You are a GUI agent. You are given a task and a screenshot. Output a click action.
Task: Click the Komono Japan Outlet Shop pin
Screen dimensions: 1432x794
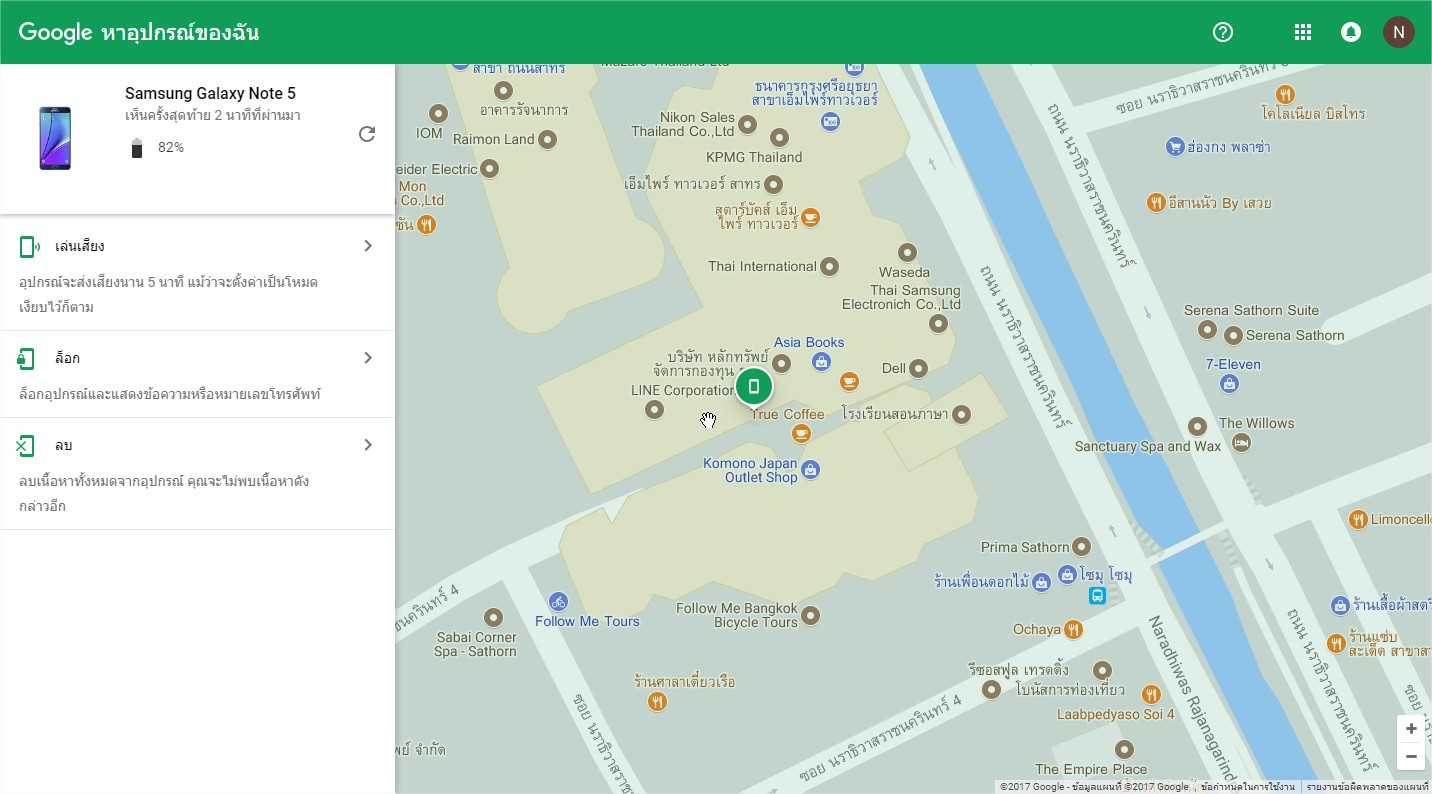click(x=811, y=469)
